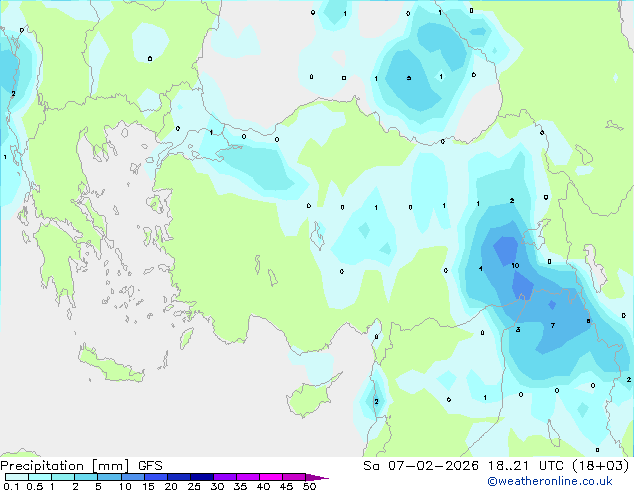
Task: Click the legend label '0.5'
Action: (34, 486)
